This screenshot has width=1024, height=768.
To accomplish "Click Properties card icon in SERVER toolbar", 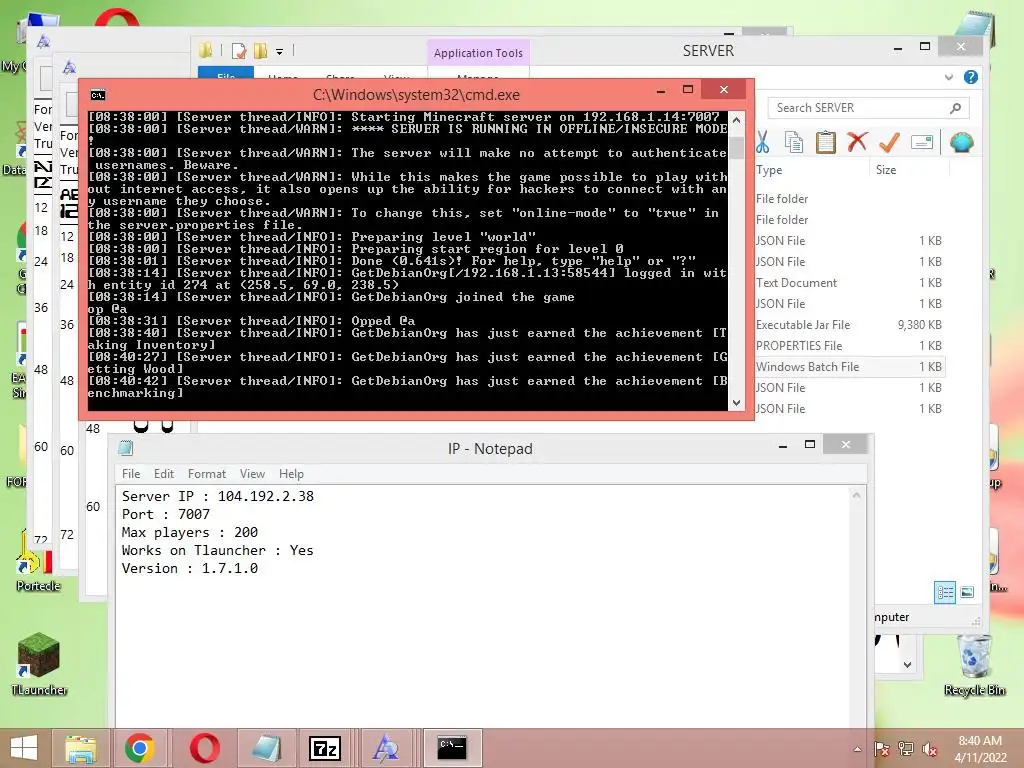I will pyautogui.click(x=921, y=142).
